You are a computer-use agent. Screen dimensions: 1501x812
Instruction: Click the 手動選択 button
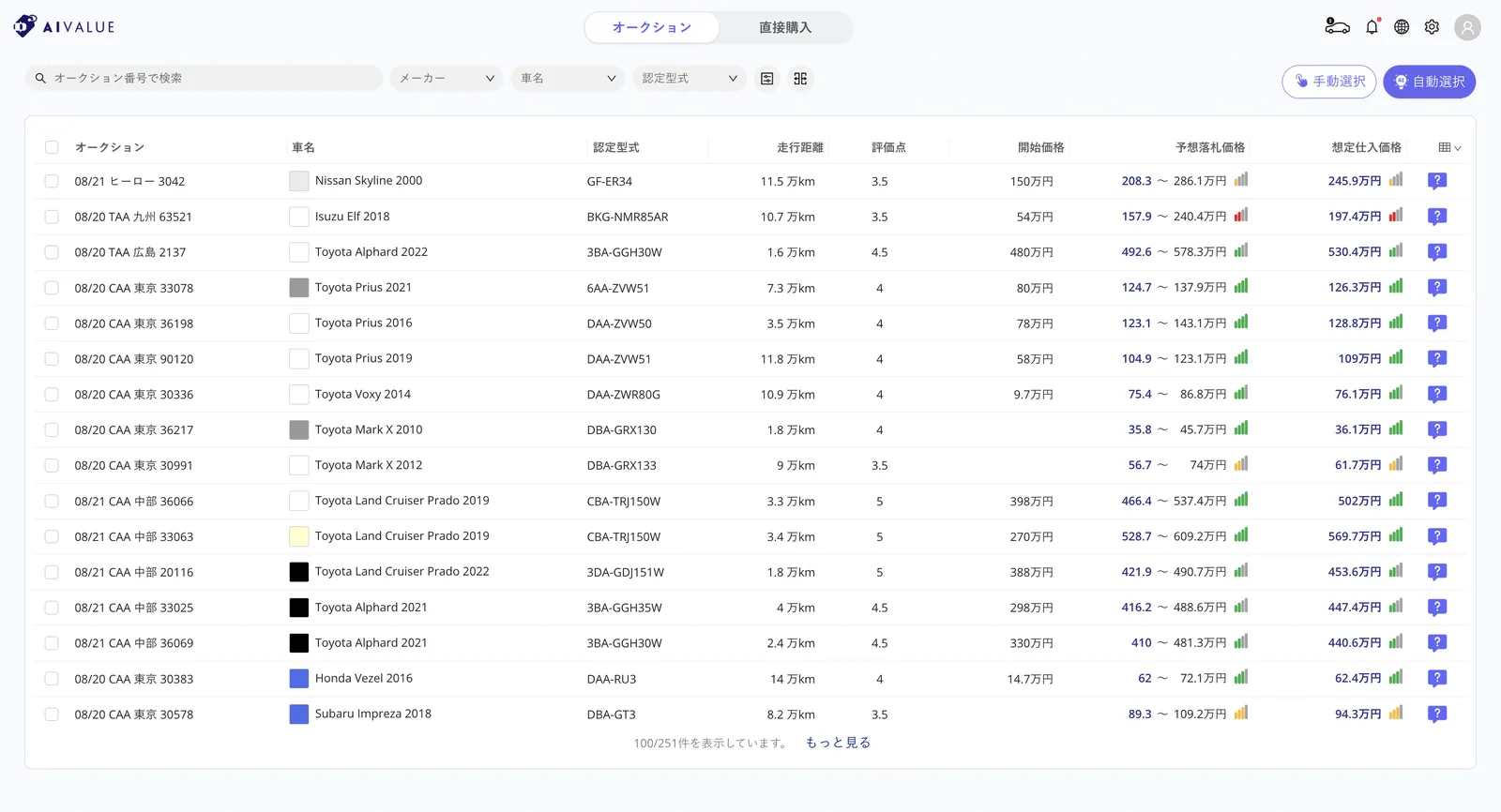1329,82
